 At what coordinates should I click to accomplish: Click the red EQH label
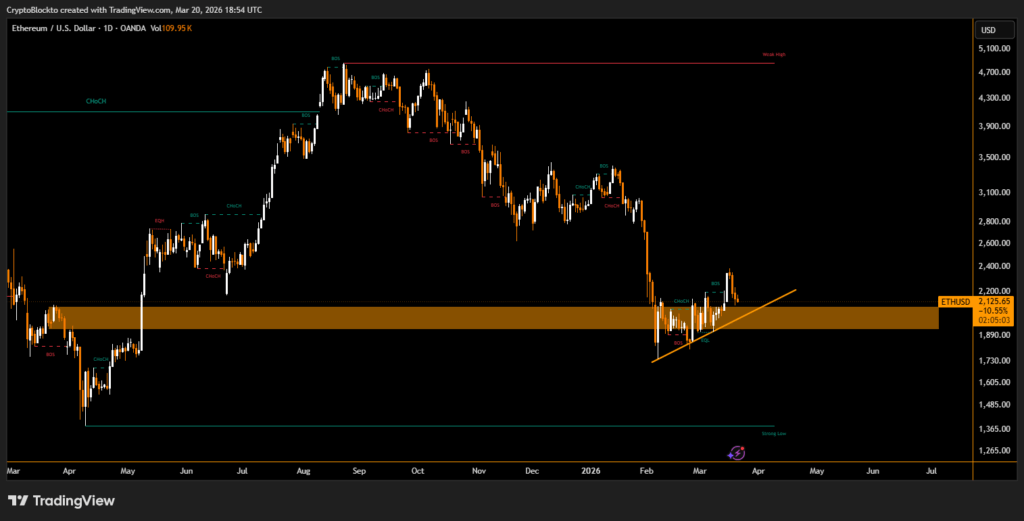(x=158, y=220)
